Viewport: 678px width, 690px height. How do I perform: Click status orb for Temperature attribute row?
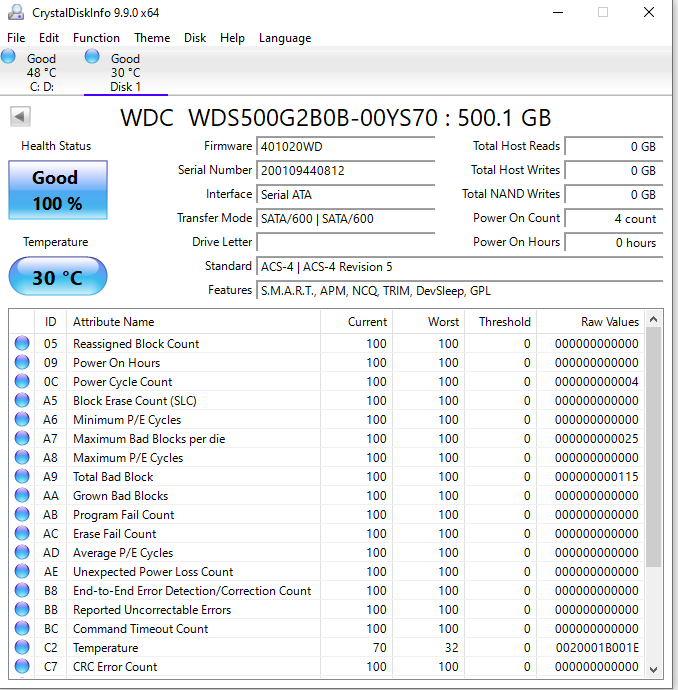click(22, 647)
